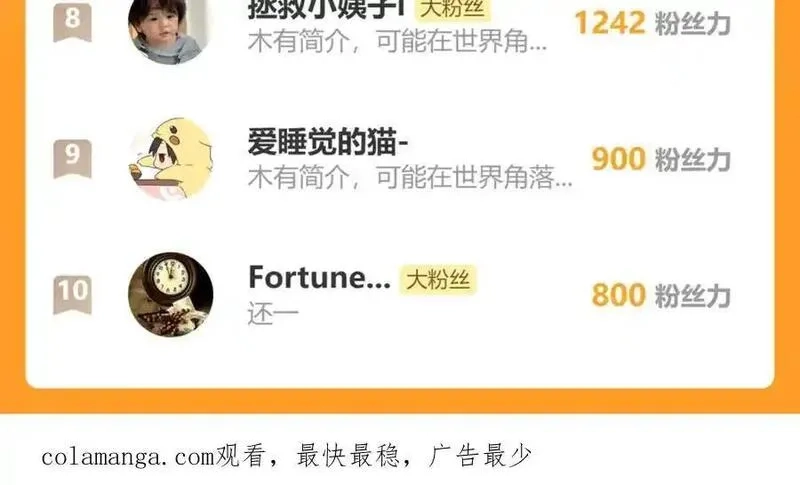Open the Fortune... user name
This screenshot has height=485, width=800.
319,278
